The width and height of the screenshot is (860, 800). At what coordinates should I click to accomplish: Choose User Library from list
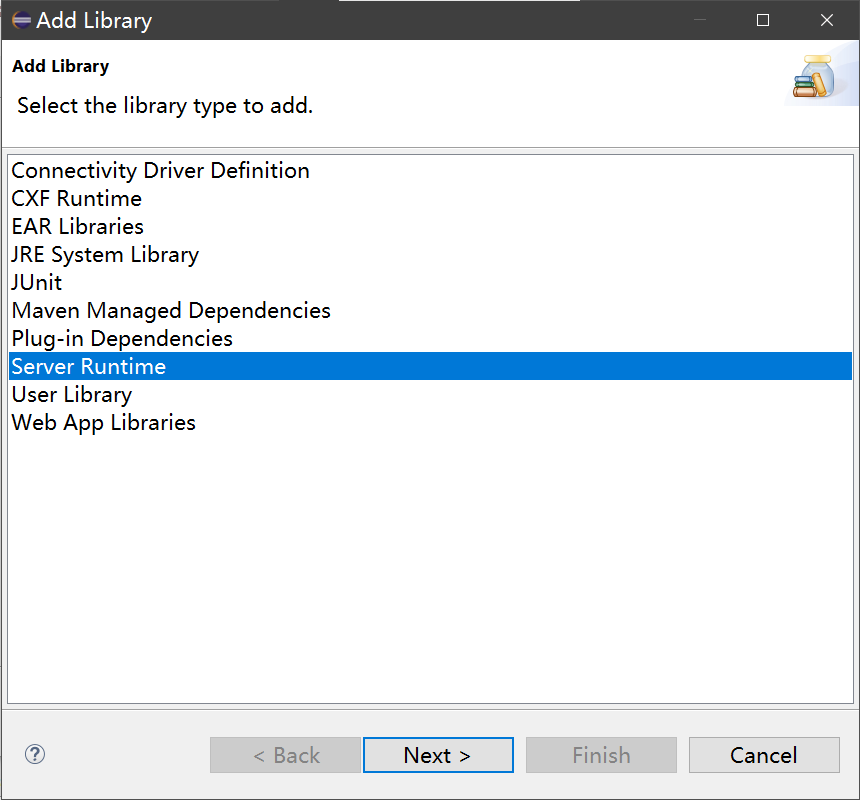point(72,395)
